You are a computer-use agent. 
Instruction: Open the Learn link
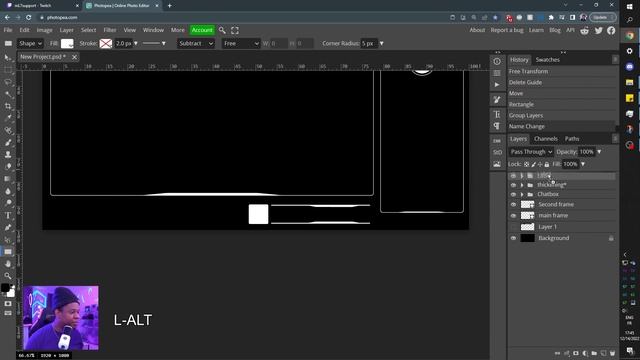(x=536, y=30)
